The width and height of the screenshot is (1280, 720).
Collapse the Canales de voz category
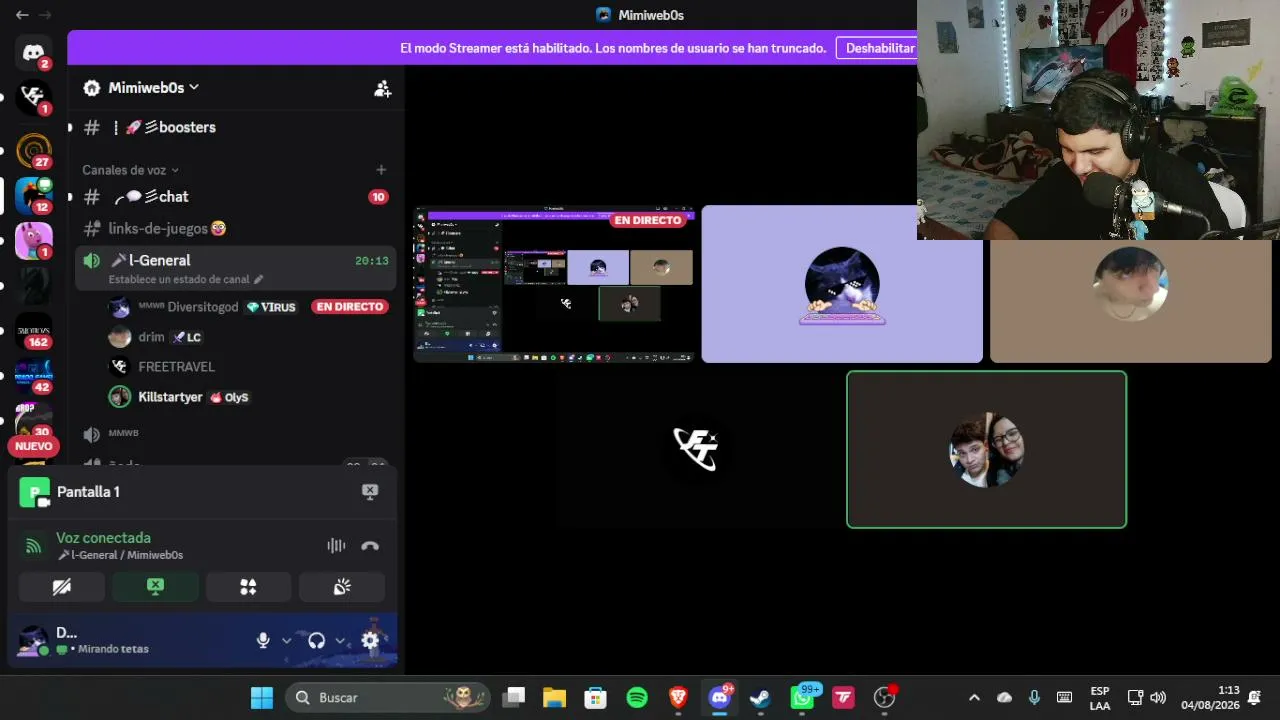coord(130,170)
